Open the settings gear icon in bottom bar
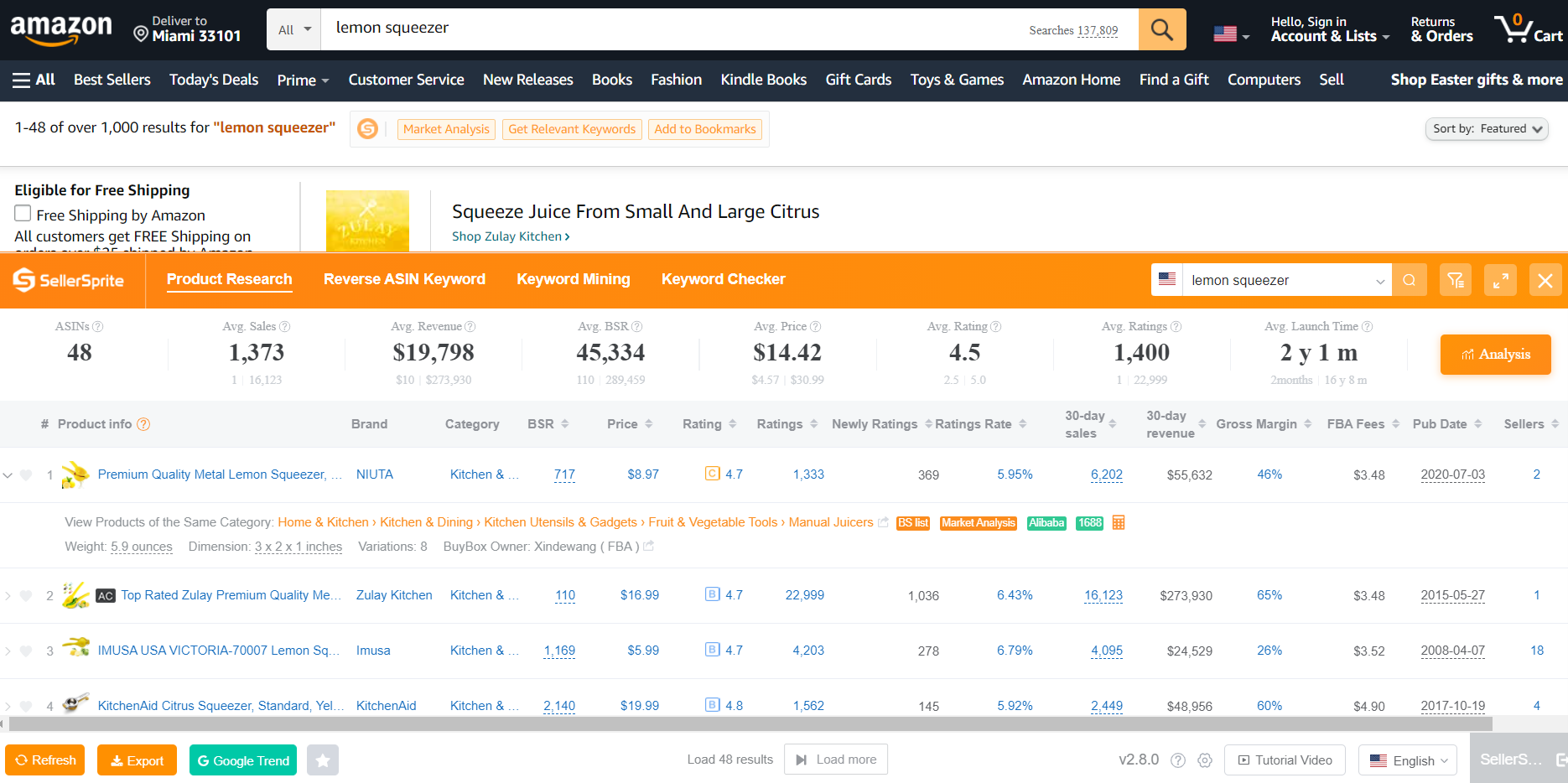The width and height of the screenshot is (1568, 783). (x=1205, y=760)
